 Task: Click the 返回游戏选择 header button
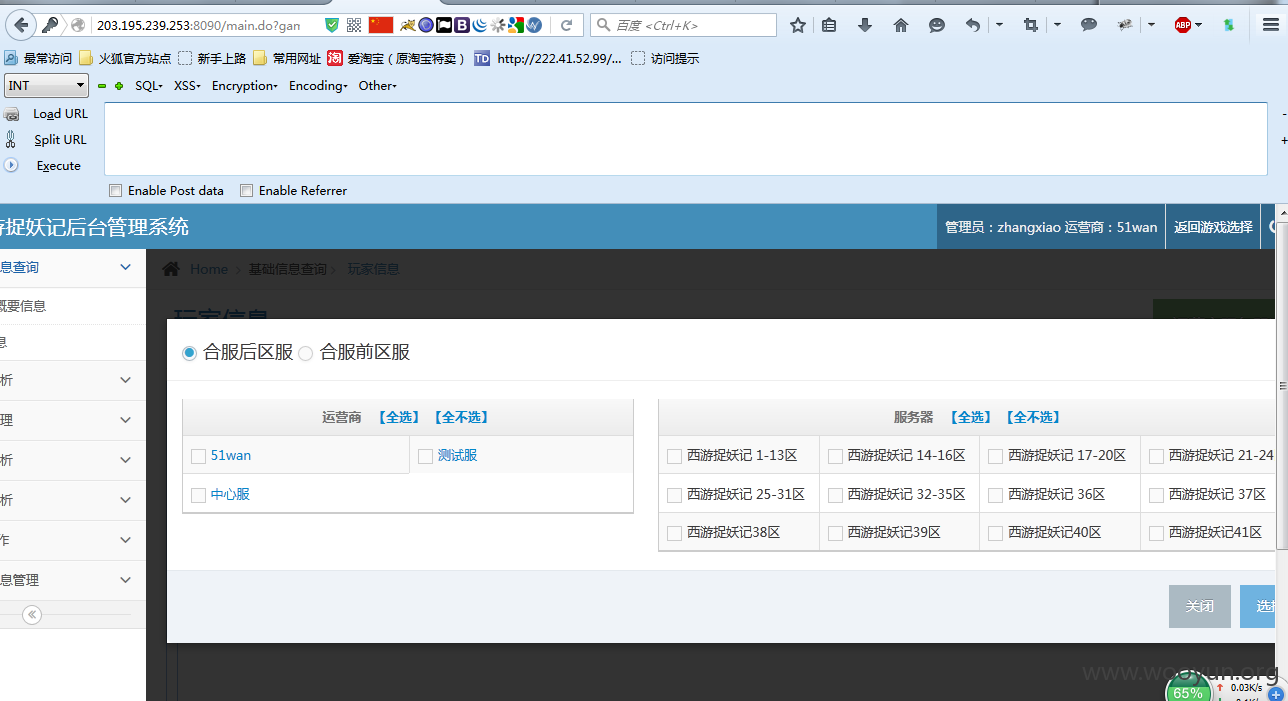click(1213, 227)
